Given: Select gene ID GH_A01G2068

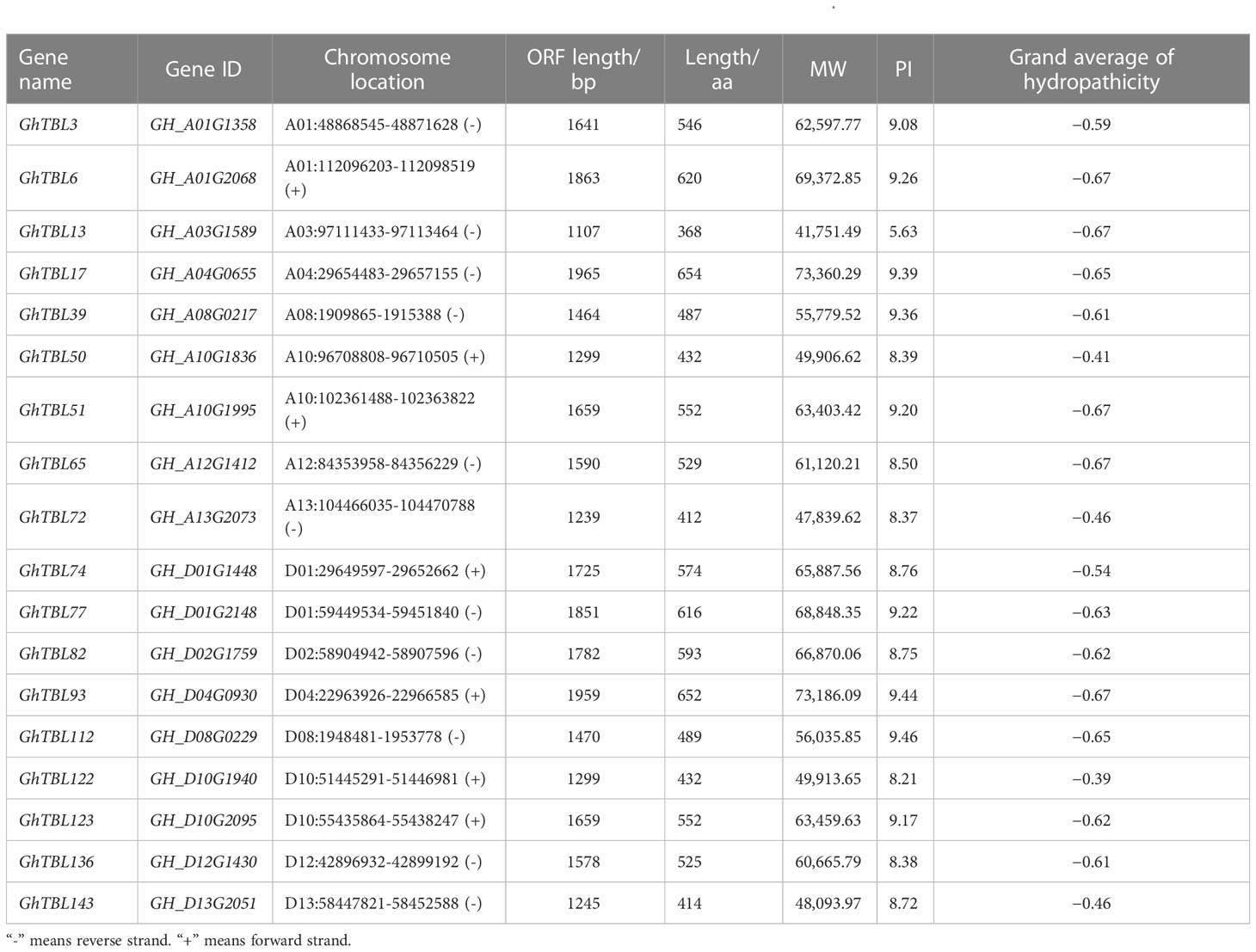Looking at the screenshot, I should 203,178.
